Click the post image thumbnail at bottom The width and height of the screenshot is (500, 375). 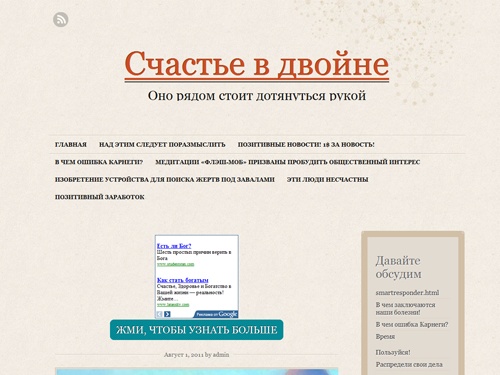click(197, 371)
